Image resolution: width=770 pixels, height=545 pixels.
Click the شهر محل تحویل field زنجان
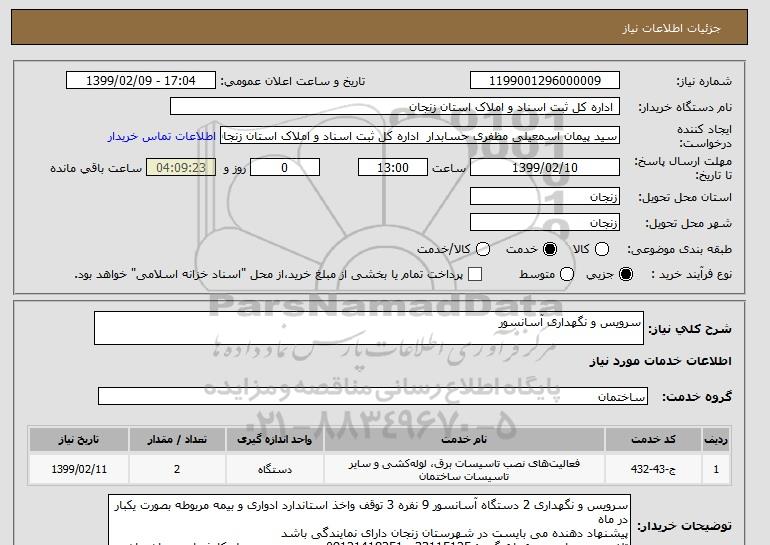pyautogui.click(x=545, y=222)
